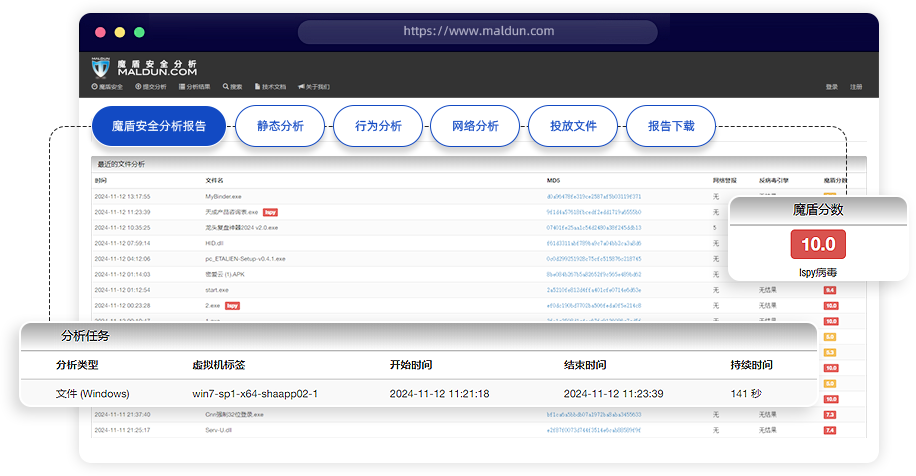Image resolution: width=916 pixels, height=476 pixels.
Task: Click timestamp 2024-11-11 21:37:40
Action: (122, 415)
